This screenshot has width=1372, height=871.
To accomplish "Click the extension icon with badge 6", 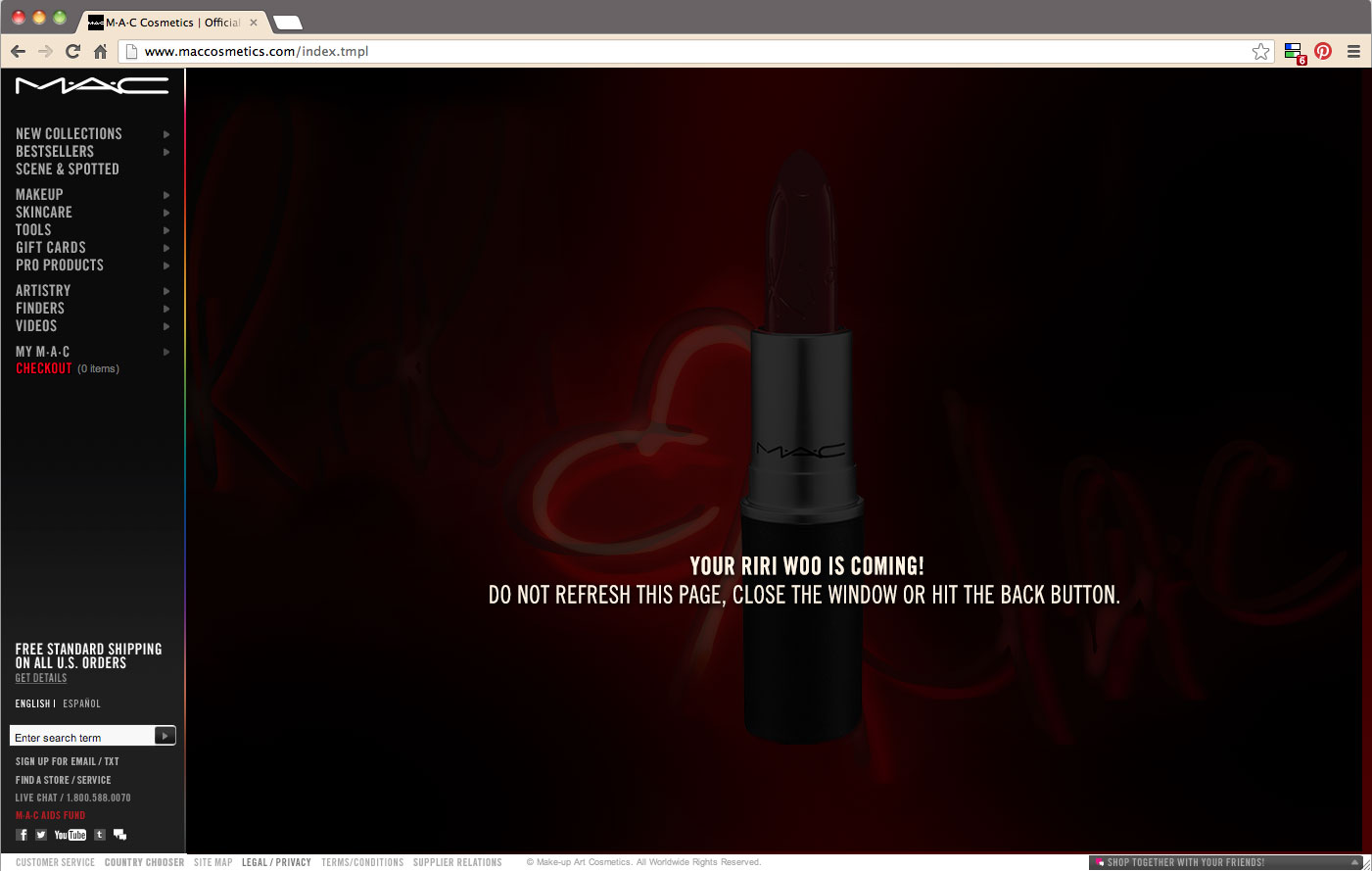I will pyautogui.click(x=1294, y=52).
